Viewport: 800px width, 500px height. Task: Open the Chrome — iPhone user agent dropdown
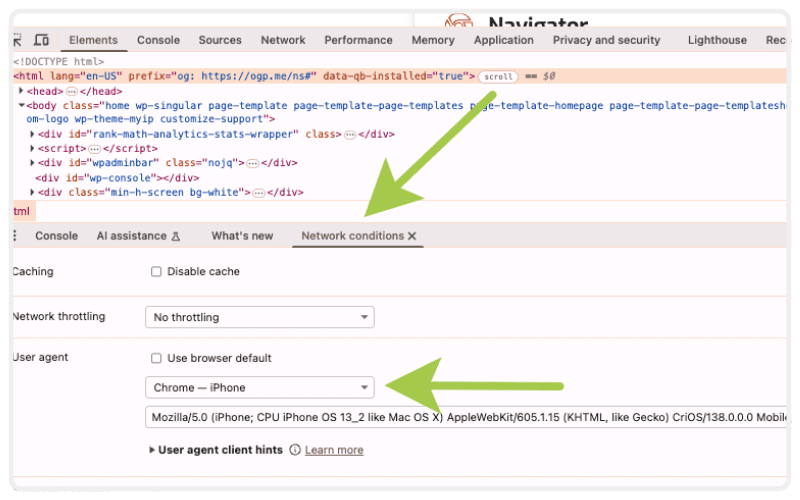(x=260, y=388)
